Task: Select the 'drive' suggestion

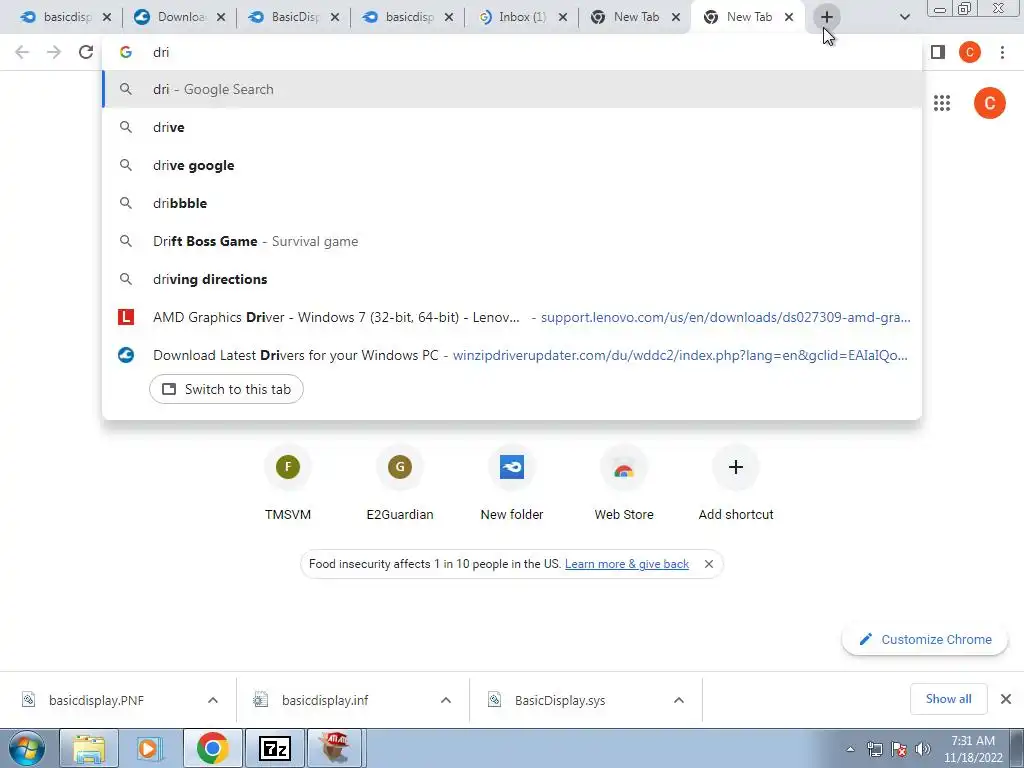Action: [512, 127]
